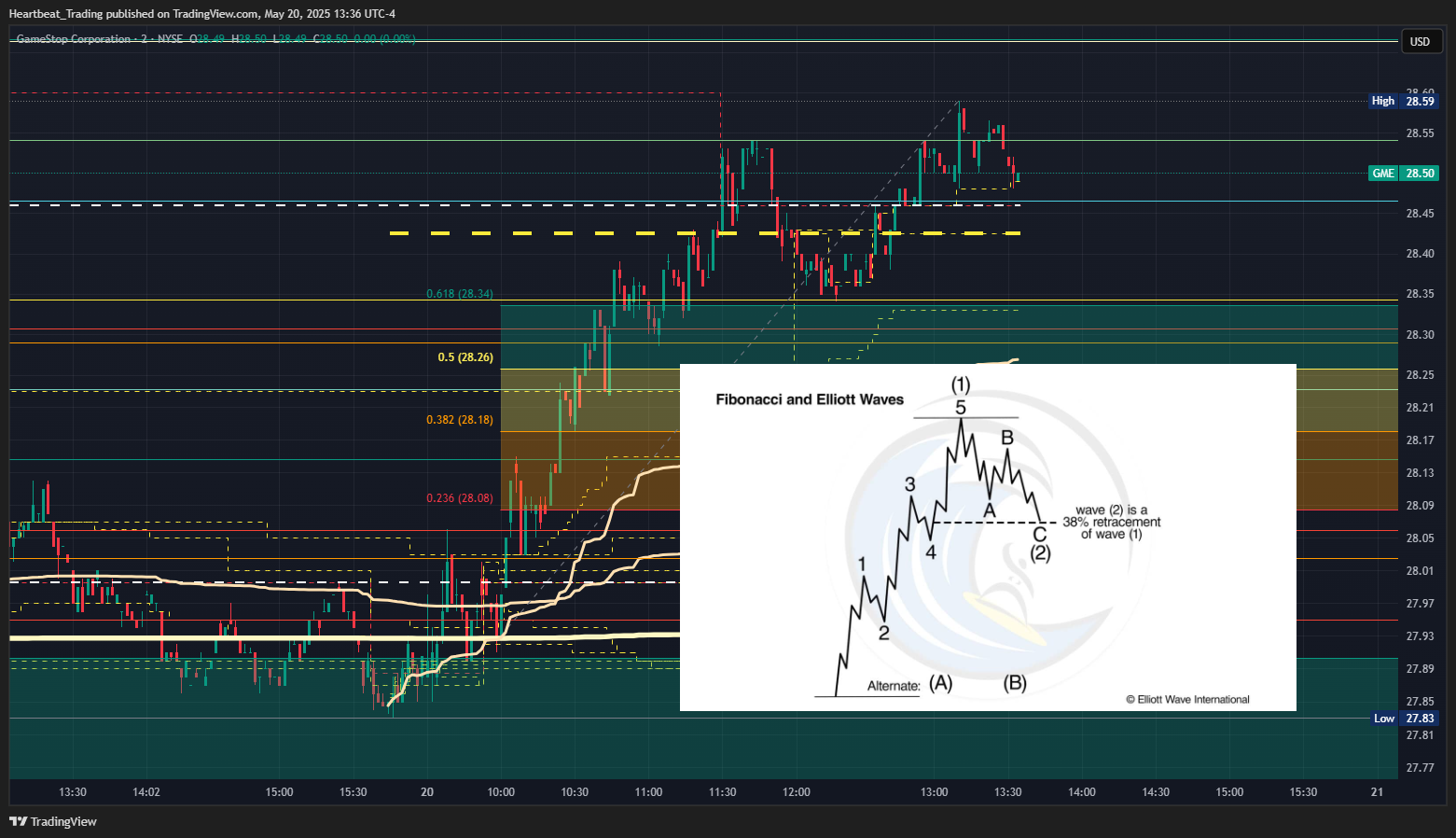
Task: Click the 28.30 price axis label
Action: [1421, 335]
